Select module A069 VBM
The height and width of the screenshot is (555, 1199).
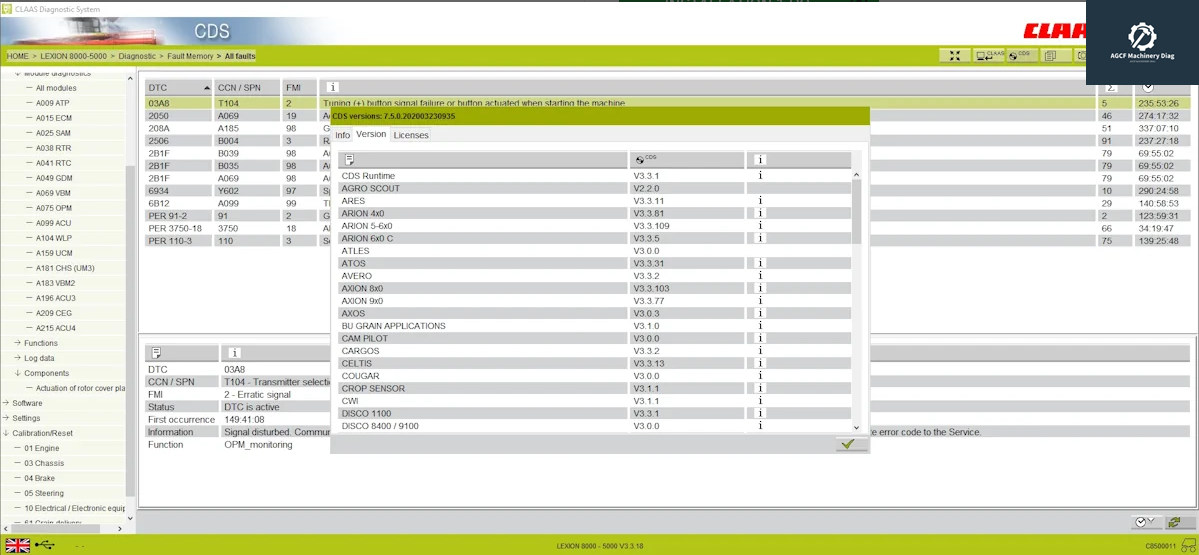pos(54,193)
